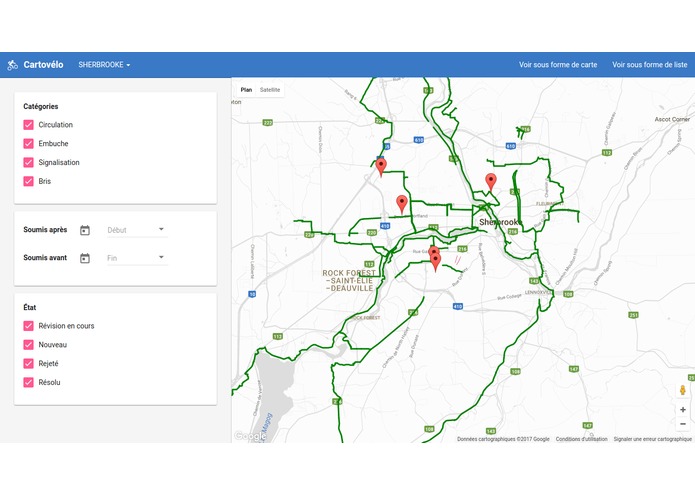Uncheck the Révision en cours checkbox
This screenshot has height=494, width=695.
point(28,326)
